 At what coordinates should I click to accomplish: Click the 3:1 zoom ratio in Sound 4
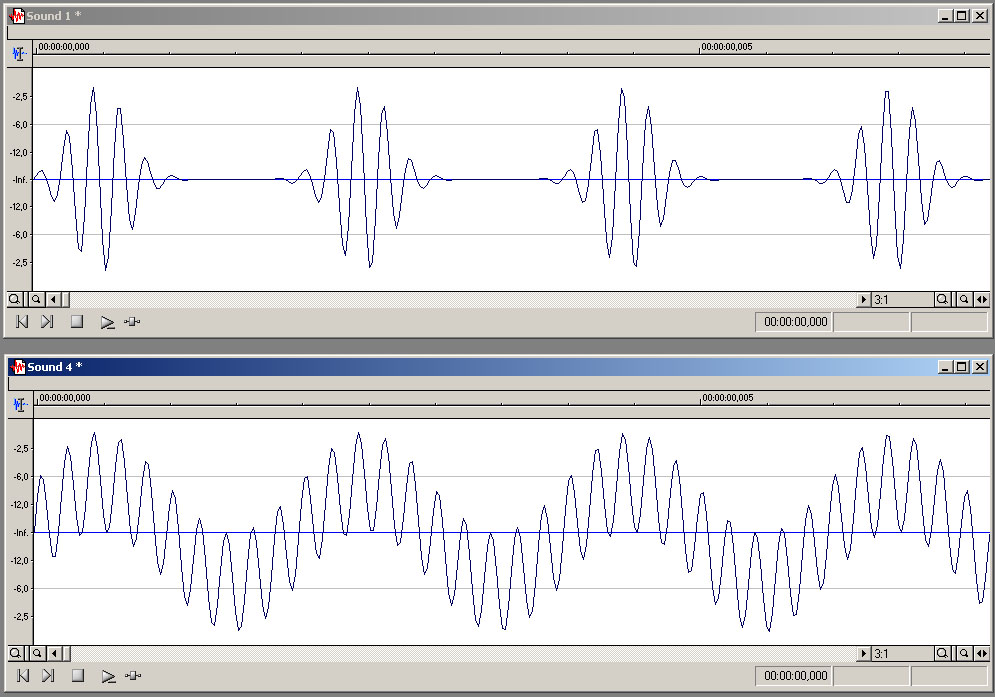[x=902, y=653]
